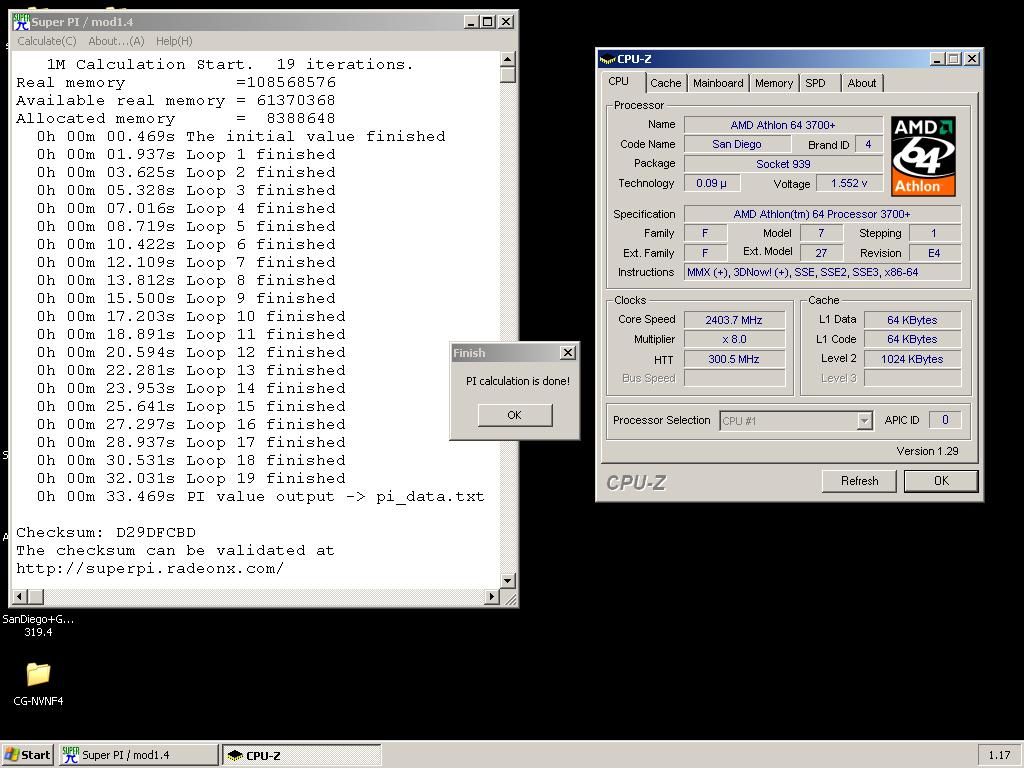Viewport: 1024px width, 768px height.
Task: Switch to Super PI / mod1.4 taskbar button
Action: click(138, 755)
